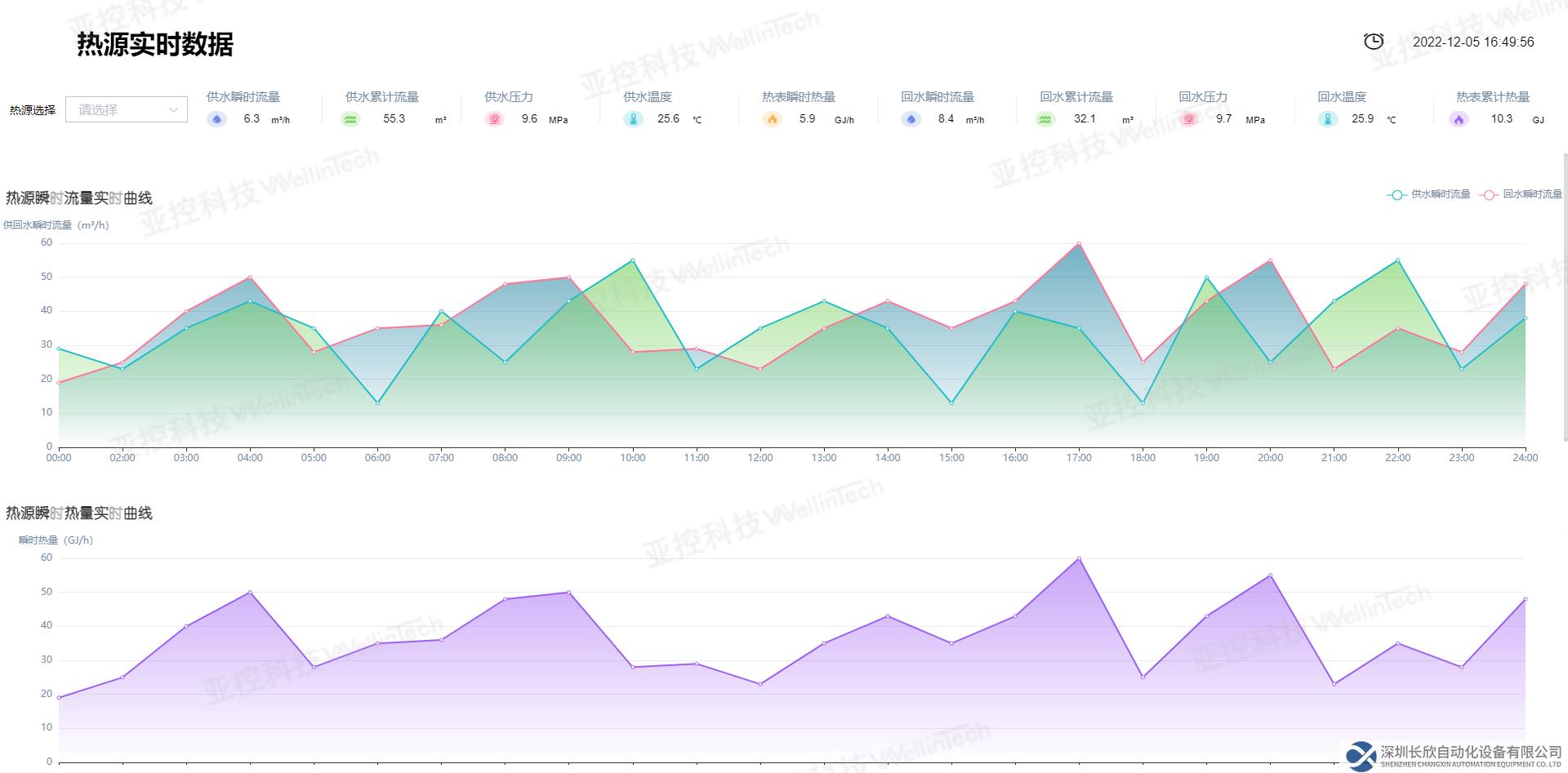Click the purple flame icon for 热表累计热量
The width and height of the screenshot is (1568, 773).
[1459, 119]
